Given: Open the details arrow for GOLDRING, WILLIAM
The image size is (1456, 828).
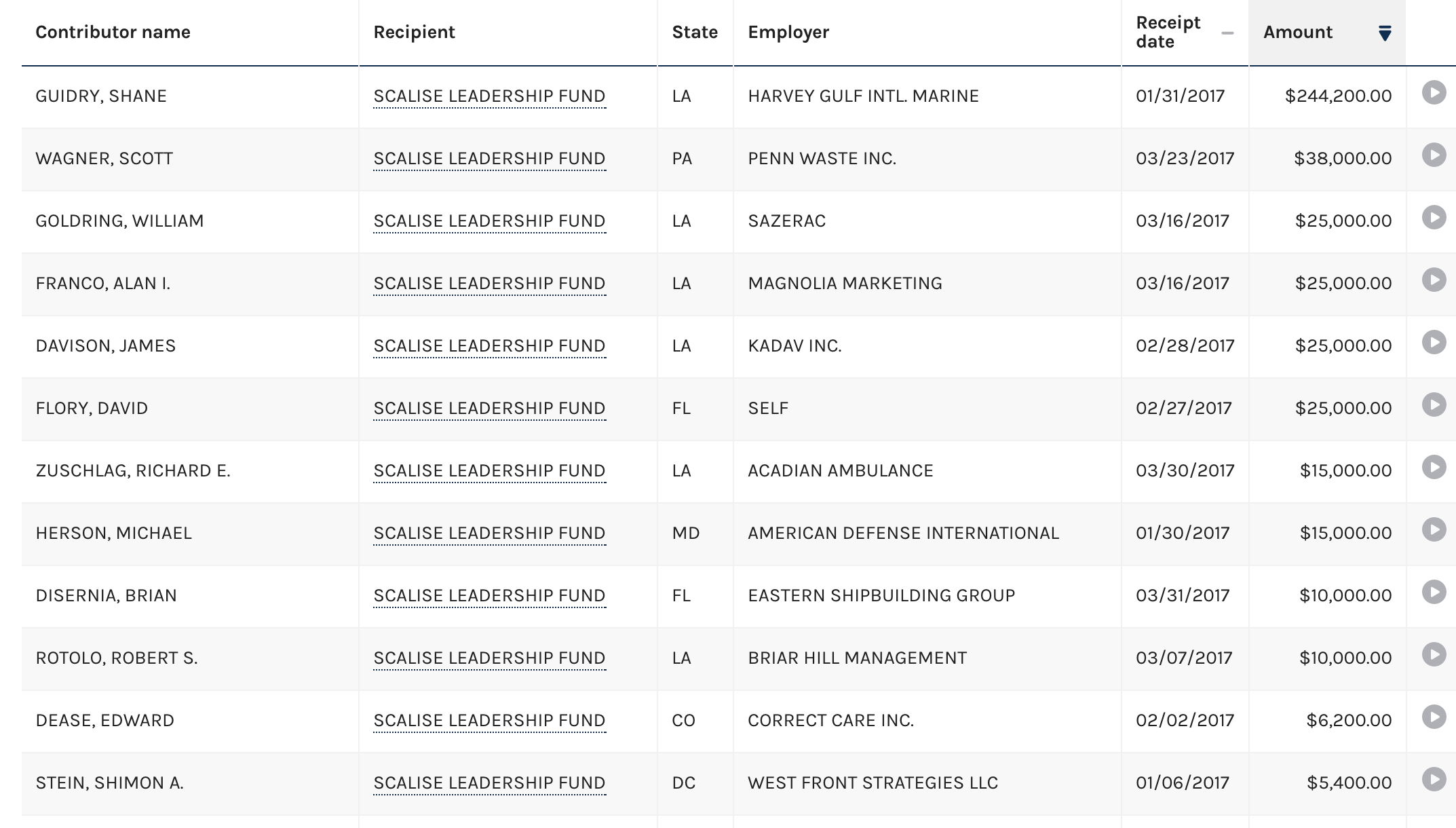Looking at the screenshot, I should tap(1434, 218).
